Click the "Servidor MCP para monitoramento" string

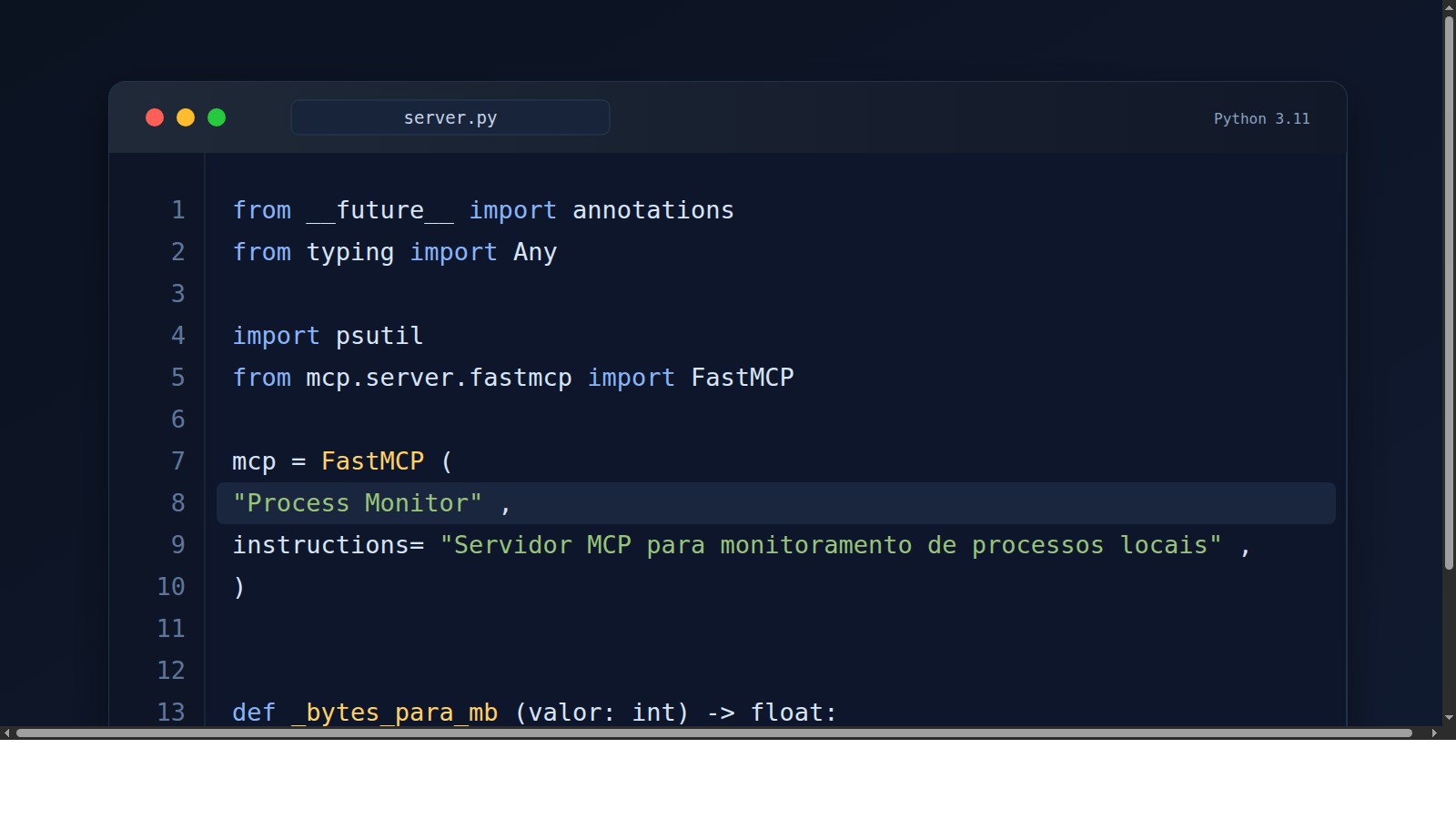click(831, 545)
